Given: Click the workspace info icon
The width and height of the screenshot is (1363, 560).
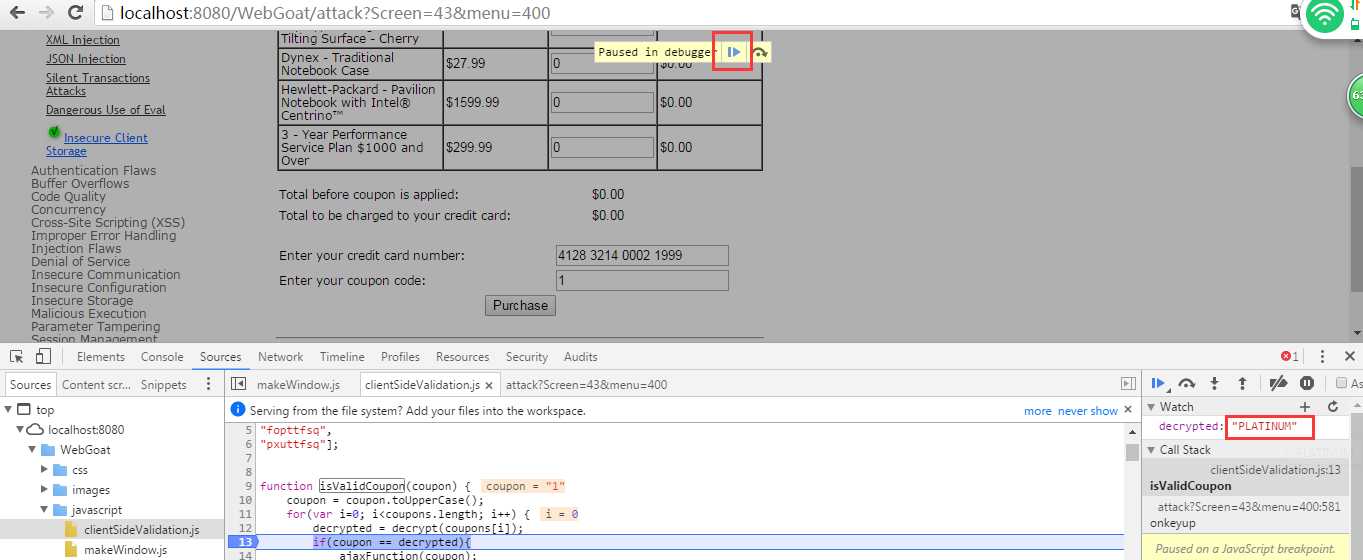Looking at the screenshot, I should point(238,410).
